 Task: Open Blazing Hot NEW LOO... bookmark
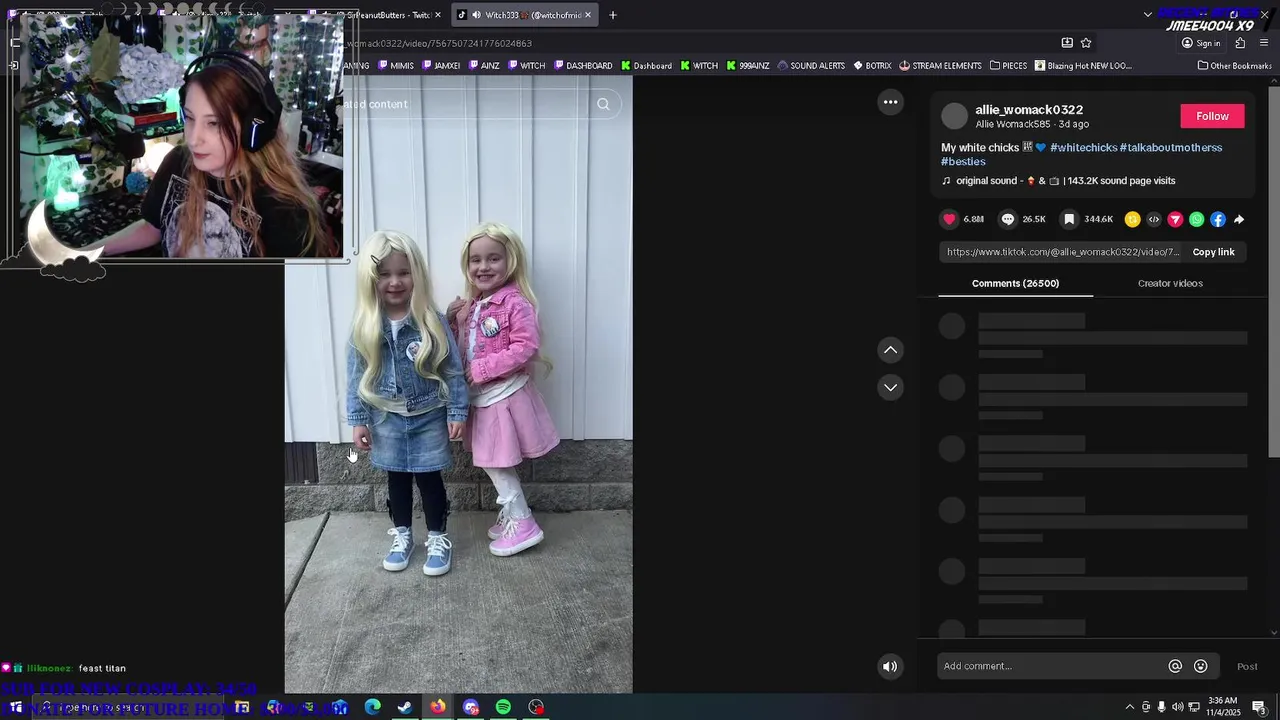[x=1083, y=66]
